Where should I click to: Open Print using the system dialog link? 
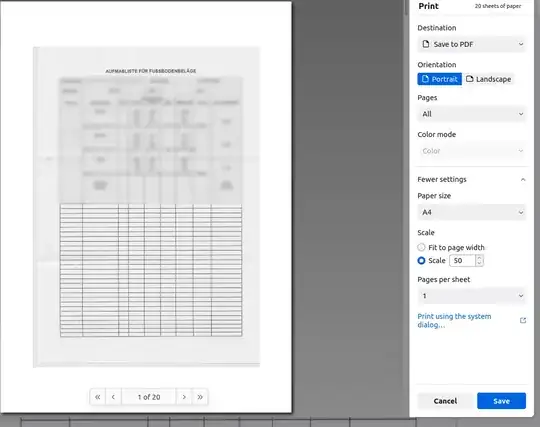[454, 320]
